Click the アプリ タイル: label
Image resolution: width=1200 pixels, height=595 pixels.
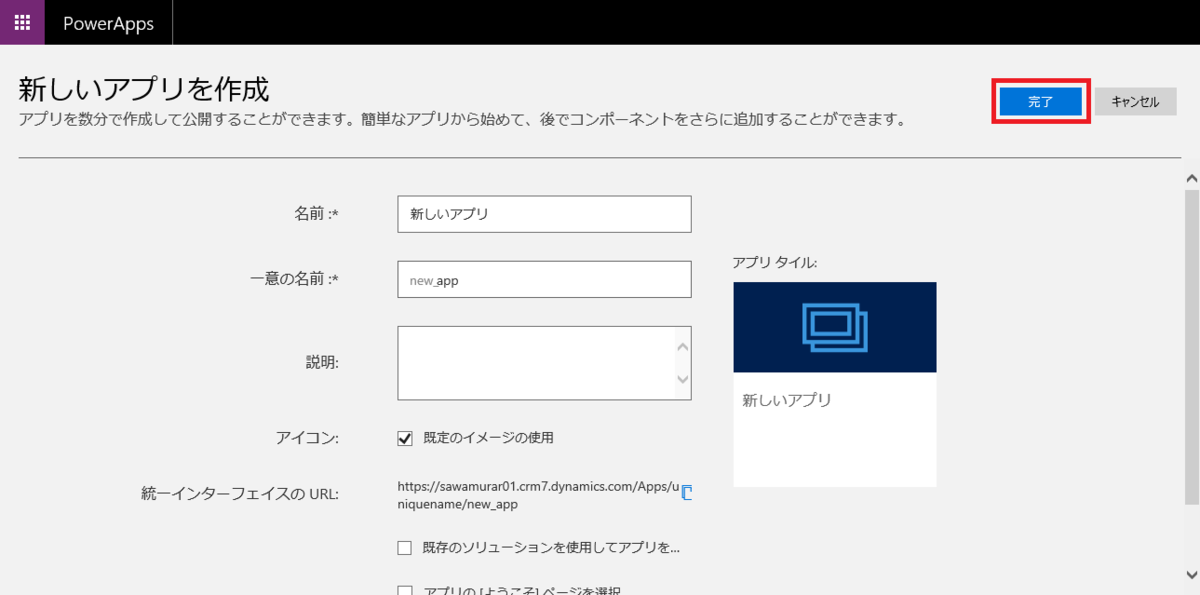[x=774, y=262]
